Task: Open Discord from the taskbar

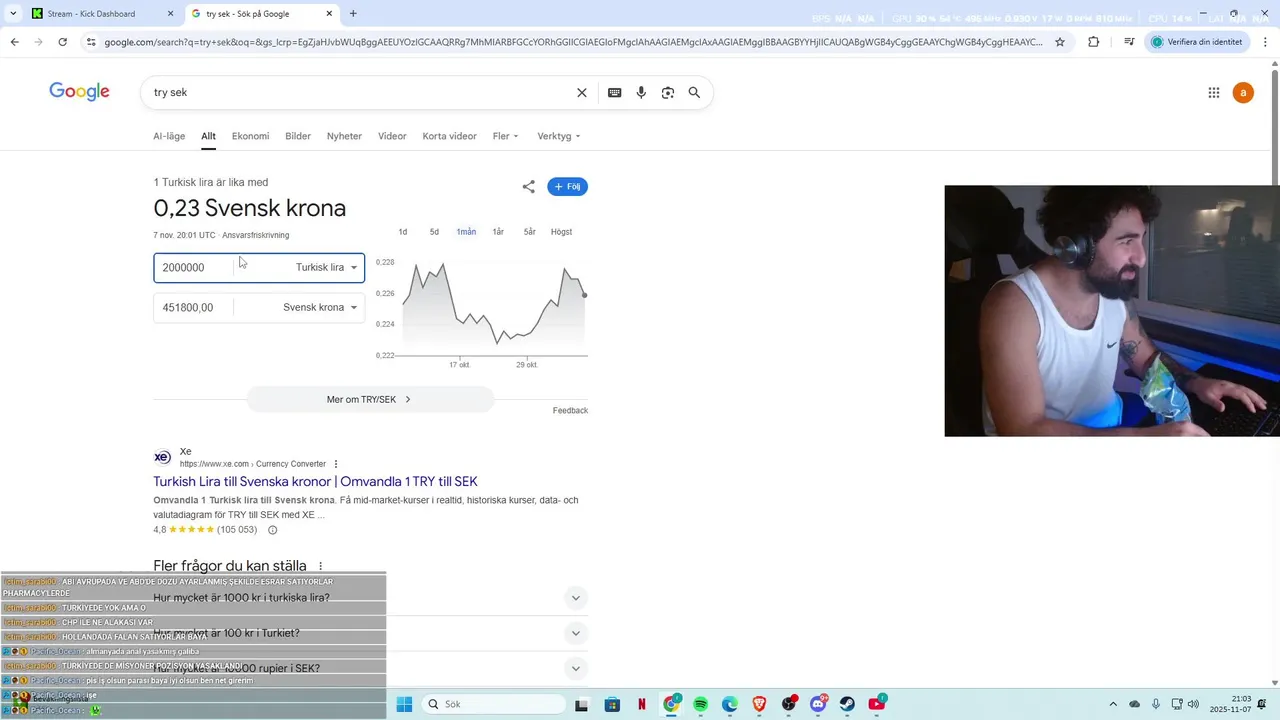Action: point(818,704)
